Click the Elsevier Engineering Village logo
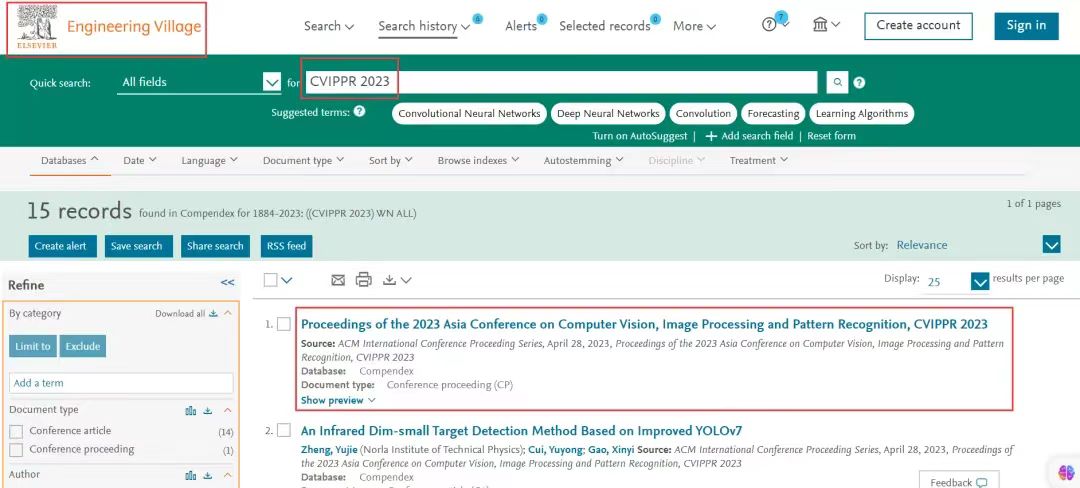This screenshot has height=488, width=1080. 108,28
